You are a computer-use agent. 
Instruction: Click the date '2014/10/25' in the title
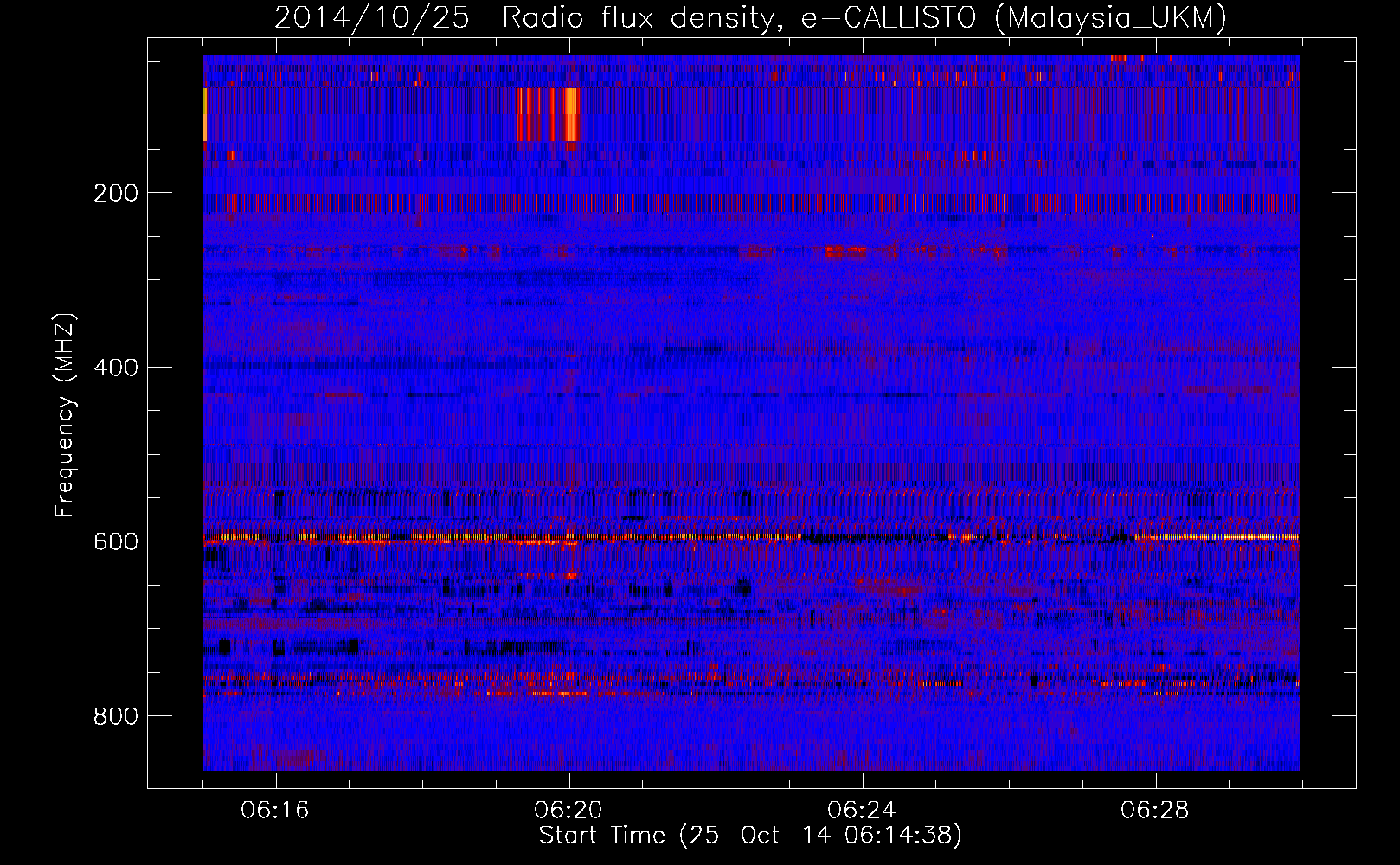[371, 17]
